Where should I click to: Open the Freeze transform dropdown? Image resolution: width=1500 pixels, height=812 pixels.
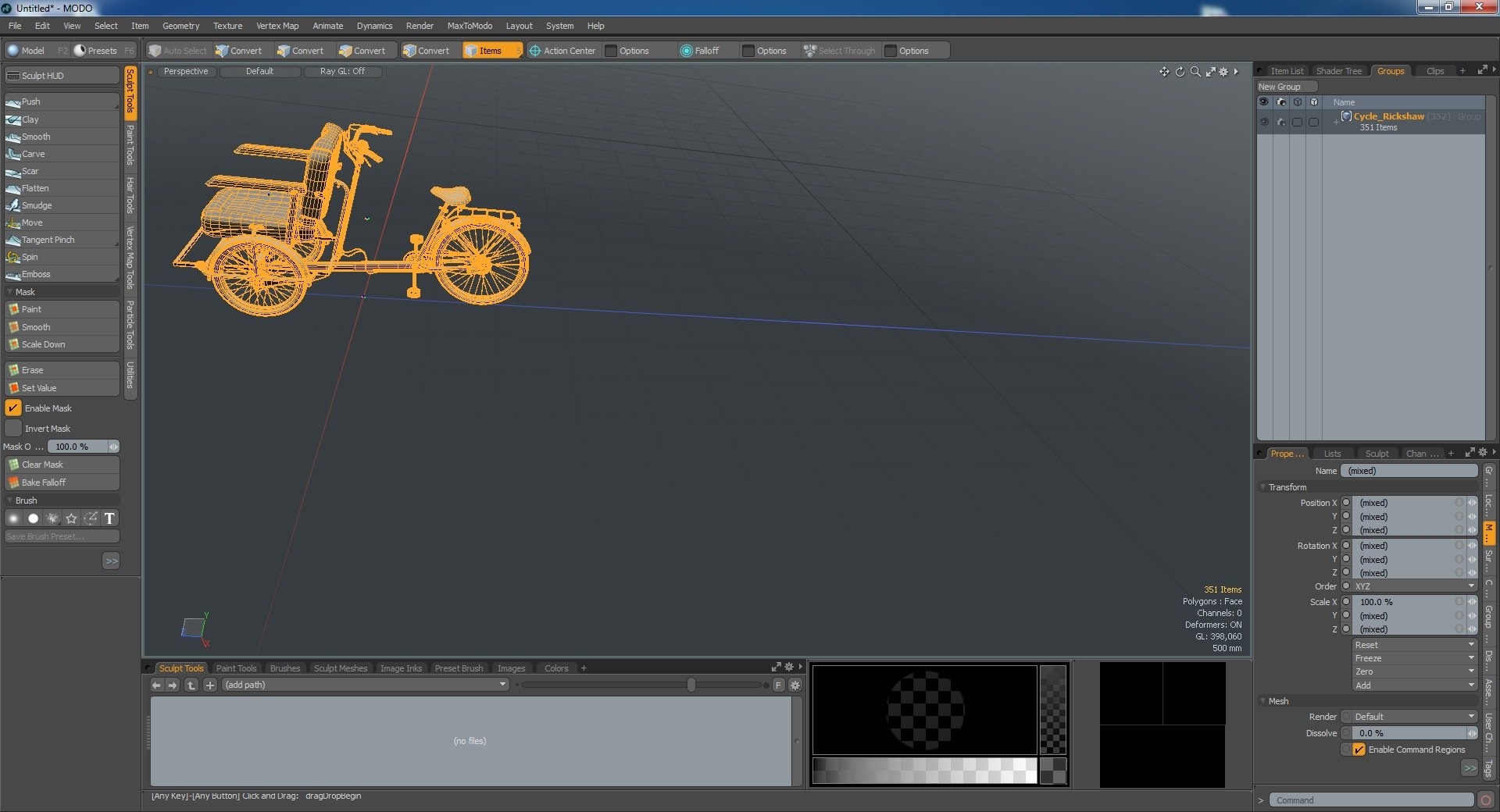1415,658
